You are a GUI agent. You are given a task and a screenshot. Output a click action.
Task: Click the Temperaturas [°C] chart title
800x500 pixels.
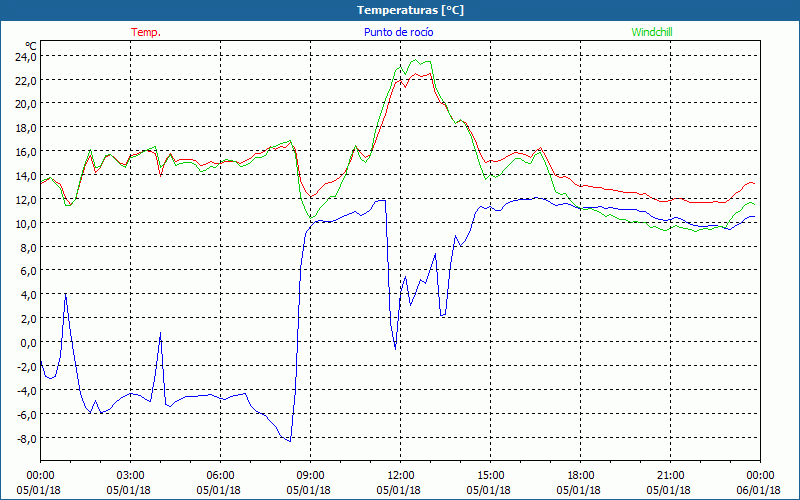(410, 10)
